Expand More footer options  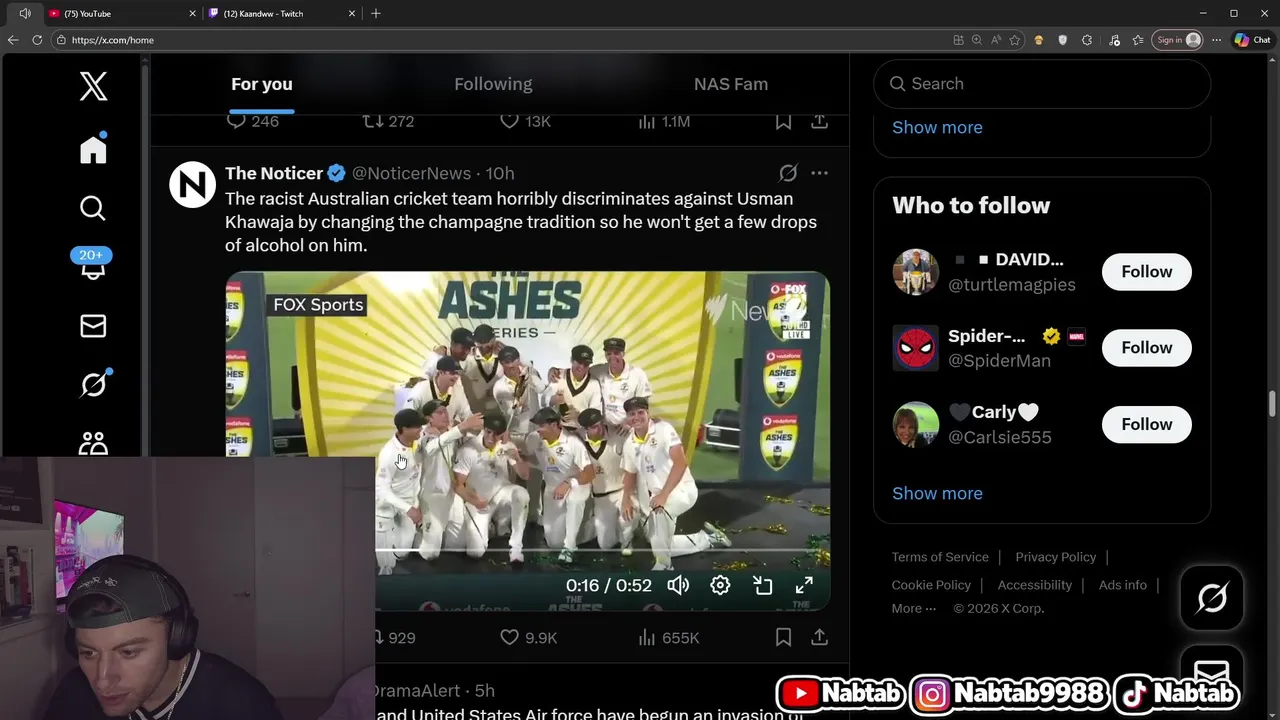(914, 608)
